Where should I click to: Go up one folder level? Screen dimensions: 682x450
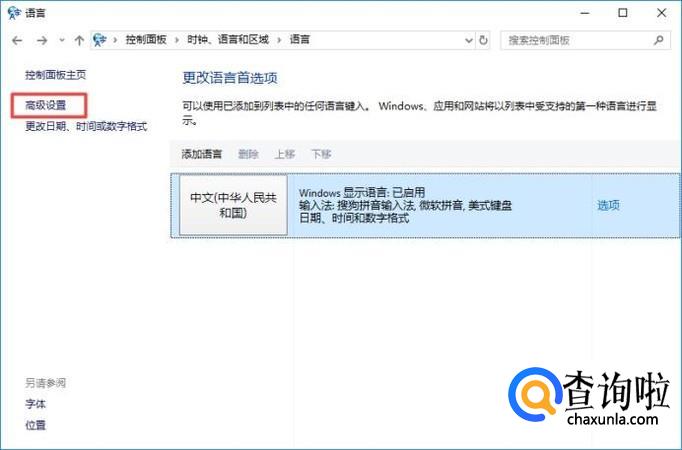(x=79, y=40)
